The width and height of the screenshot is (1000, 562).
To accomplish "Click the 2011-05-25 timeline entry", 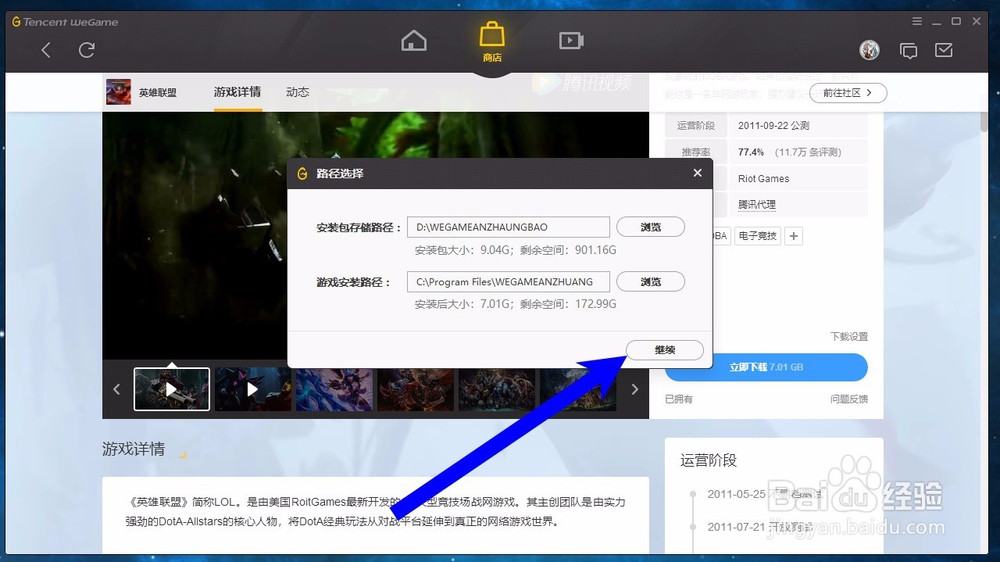I will click(765, 494).
